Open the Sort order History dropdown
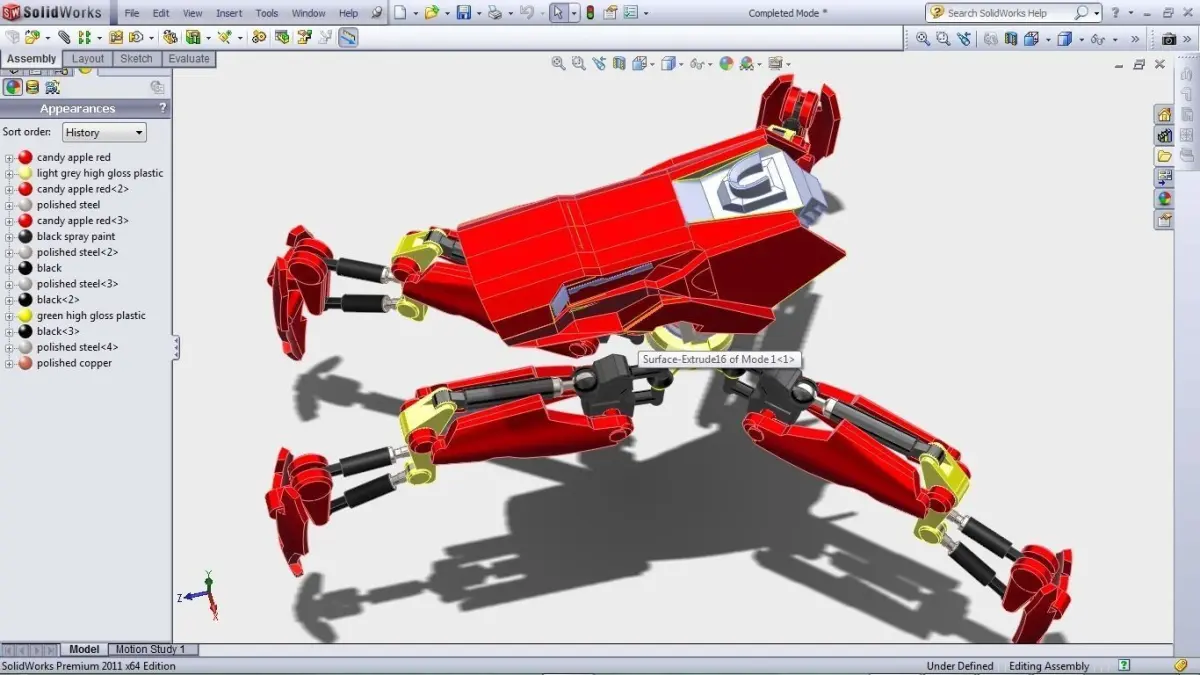 click(104, 132)
